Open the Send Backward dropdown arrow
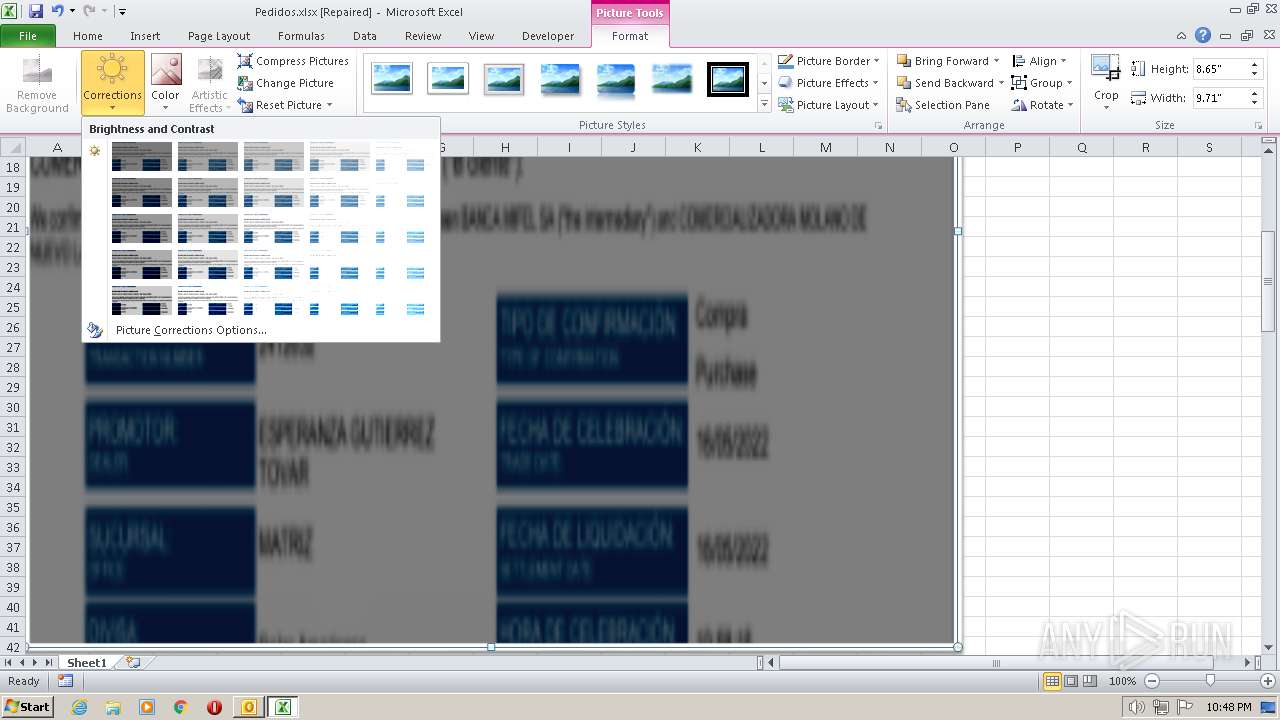Screen dimensions: 1280x720 pyautogui.click(x=1001, y=83)
